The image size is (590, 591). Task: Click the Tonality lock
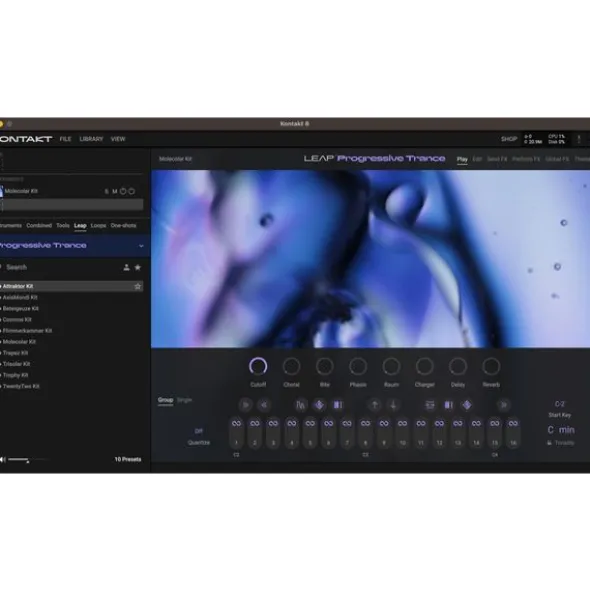tap(550, 443)
